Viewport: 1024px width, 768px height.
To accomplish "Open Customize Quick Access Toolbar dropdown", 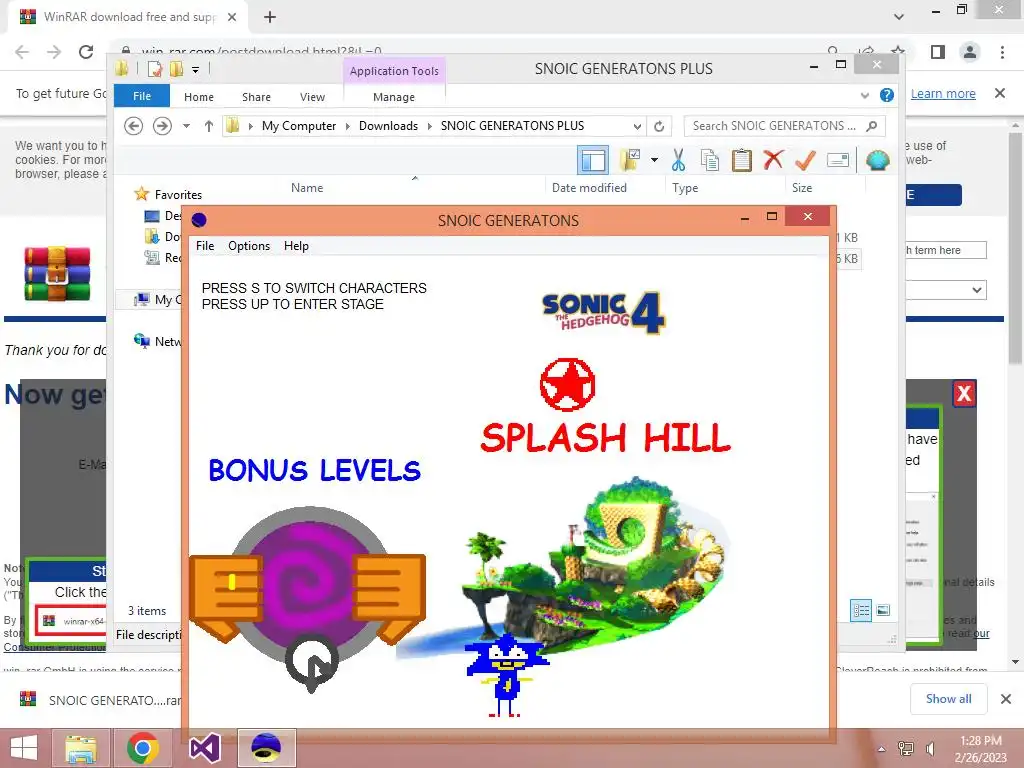I will [195, 69].
